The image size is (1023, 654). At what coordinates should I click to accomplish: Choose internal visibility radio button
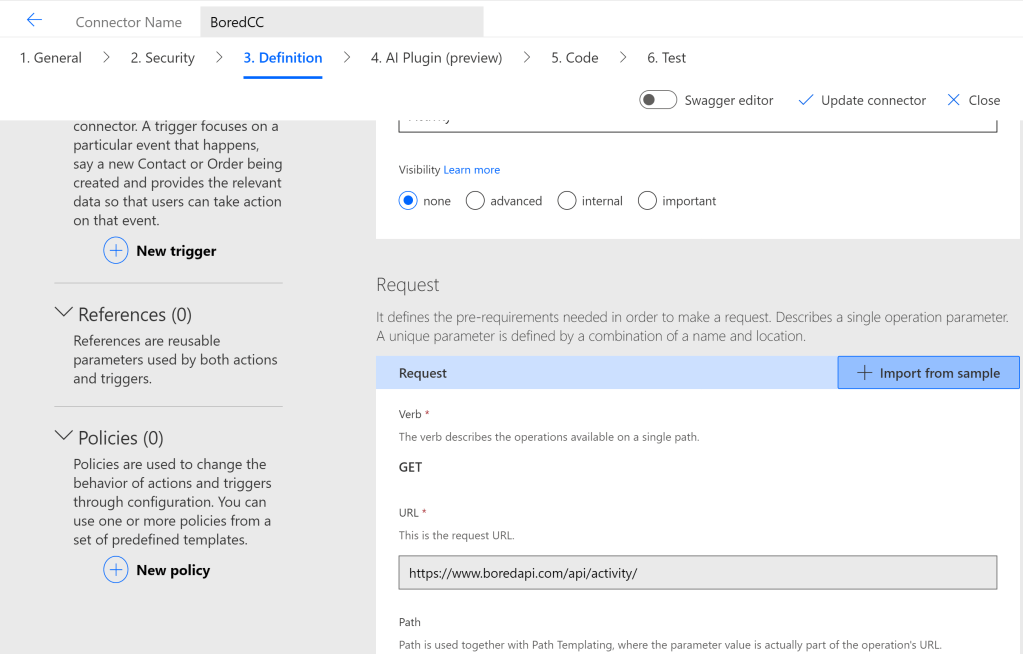pos(567,201)
